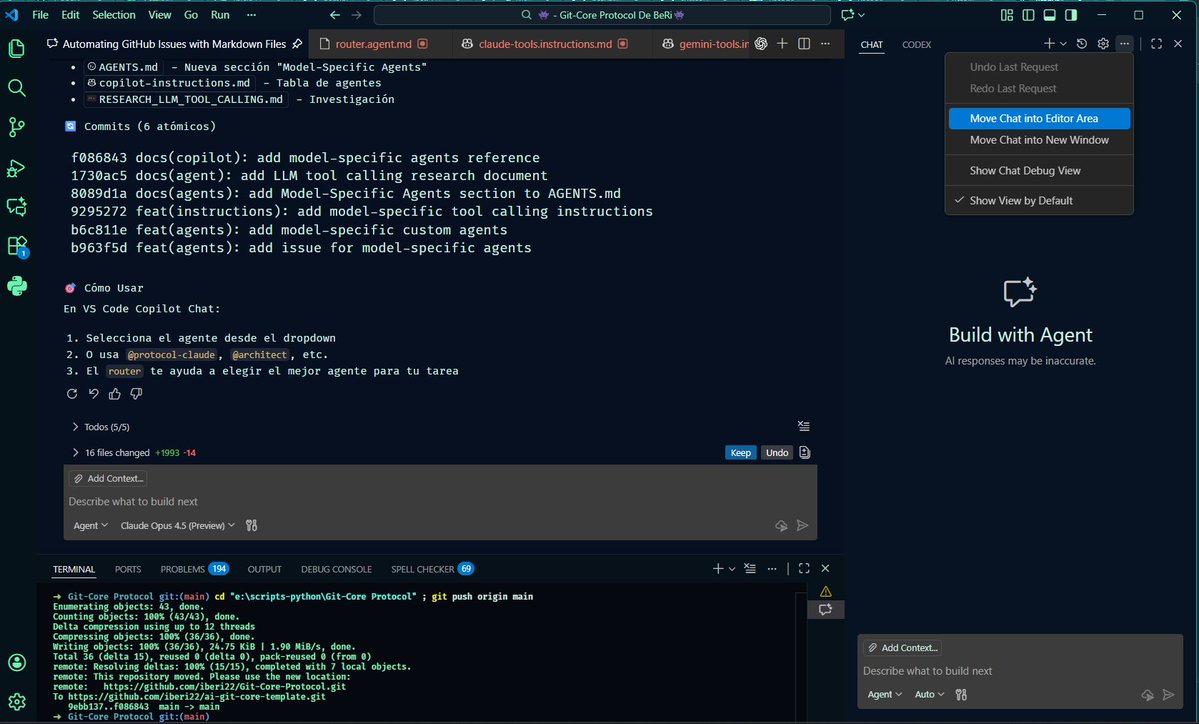Open the Accounts menu in the activity bar
Viewport: 1199px width, 724px height.
tap(16, 662)
